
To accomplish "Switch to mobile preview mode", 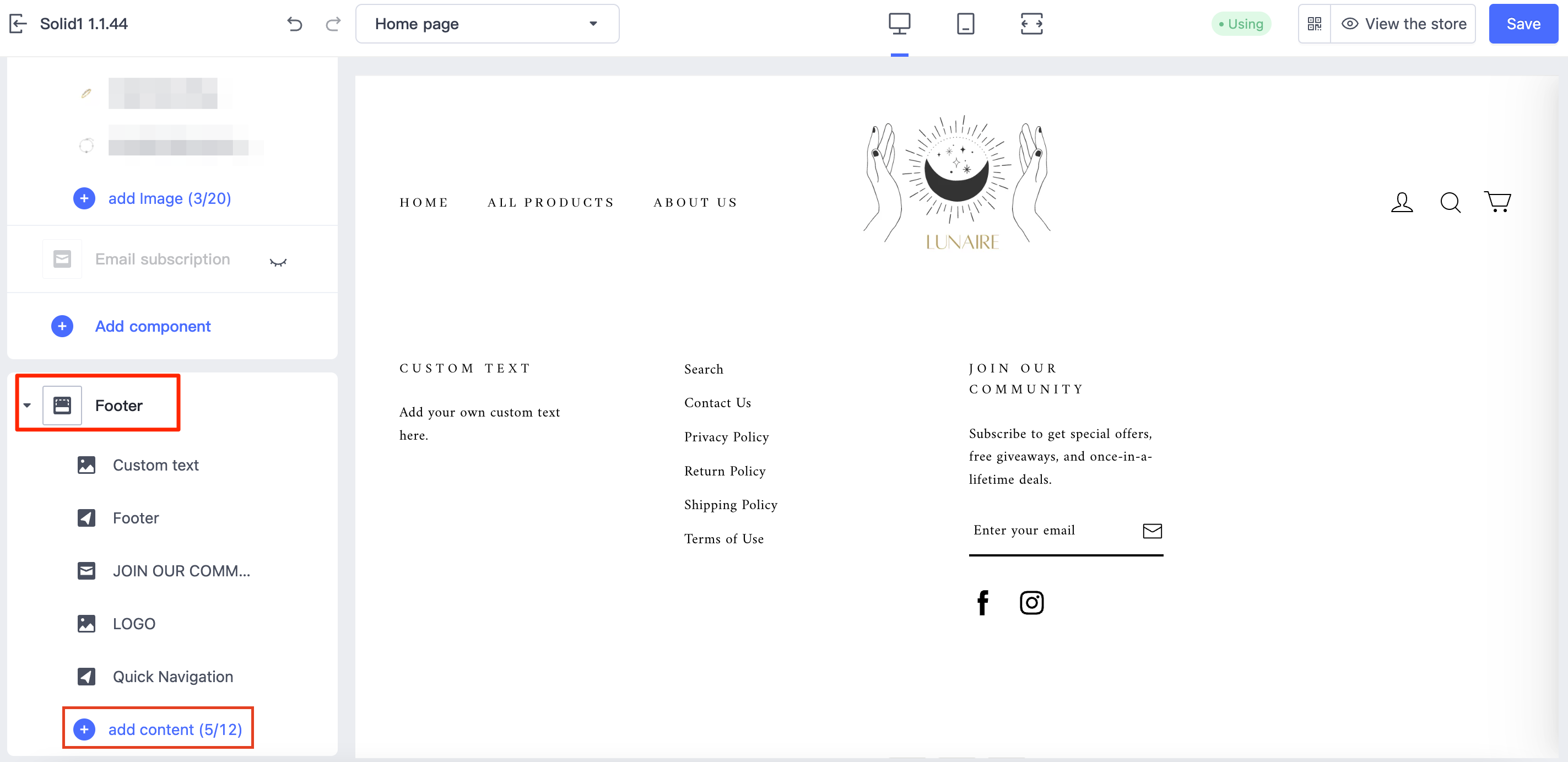I will 965,24.
